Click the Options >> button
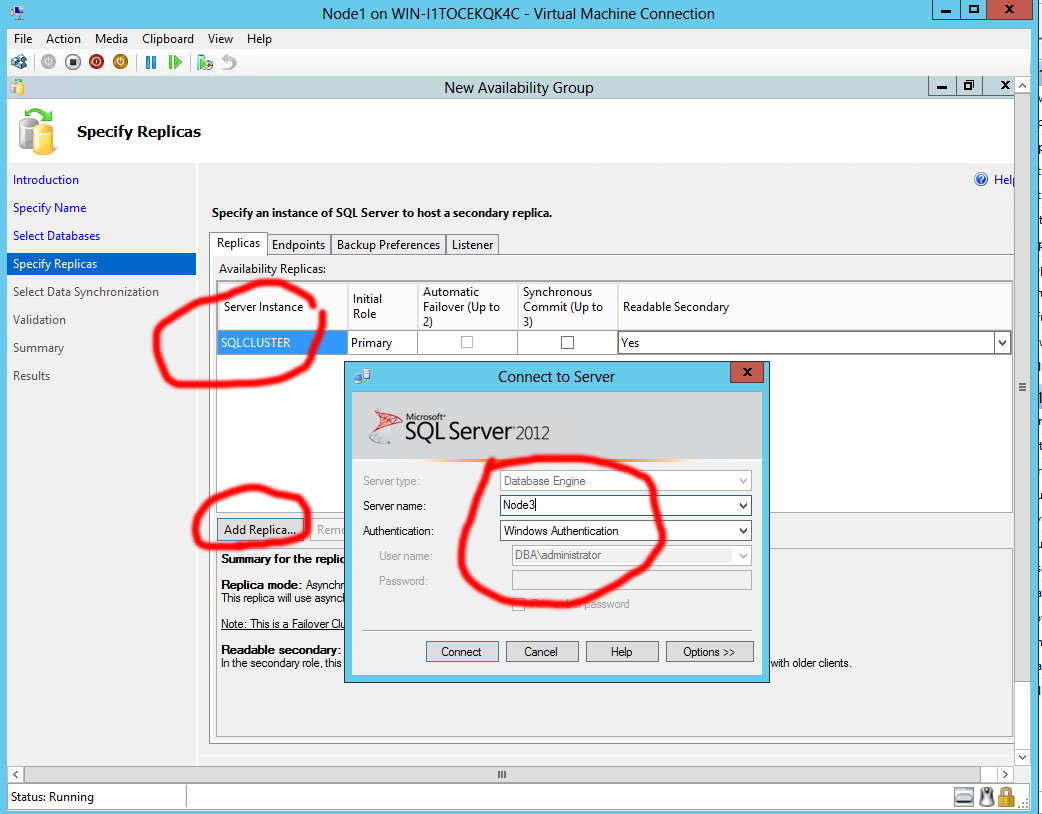The image size is (1042, 814). (709, 652)
